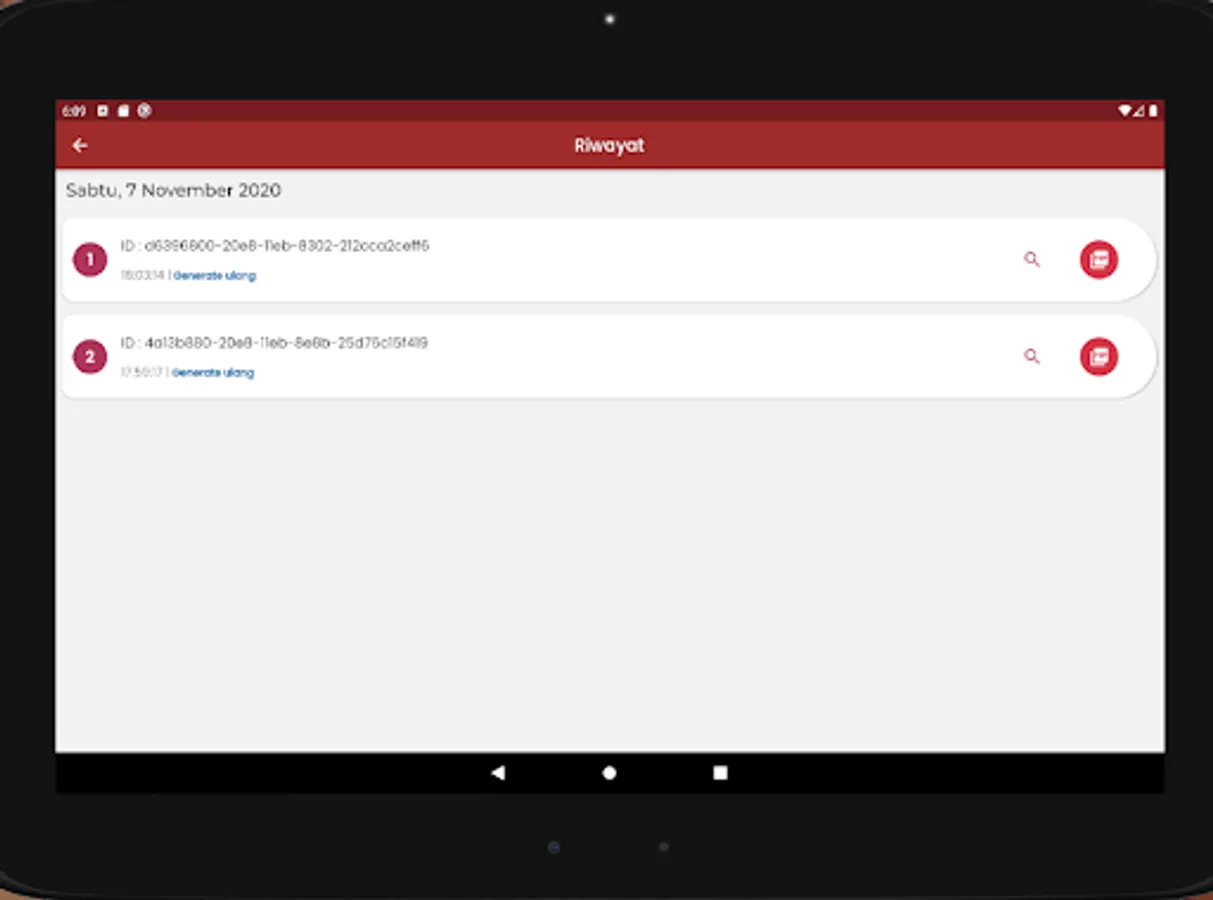Image resolution: width=1213 pixels, height=900 pixels.
Task: Tap the Sabtu, 7 November 2020 date heading
Action: [x=174, y=190]
